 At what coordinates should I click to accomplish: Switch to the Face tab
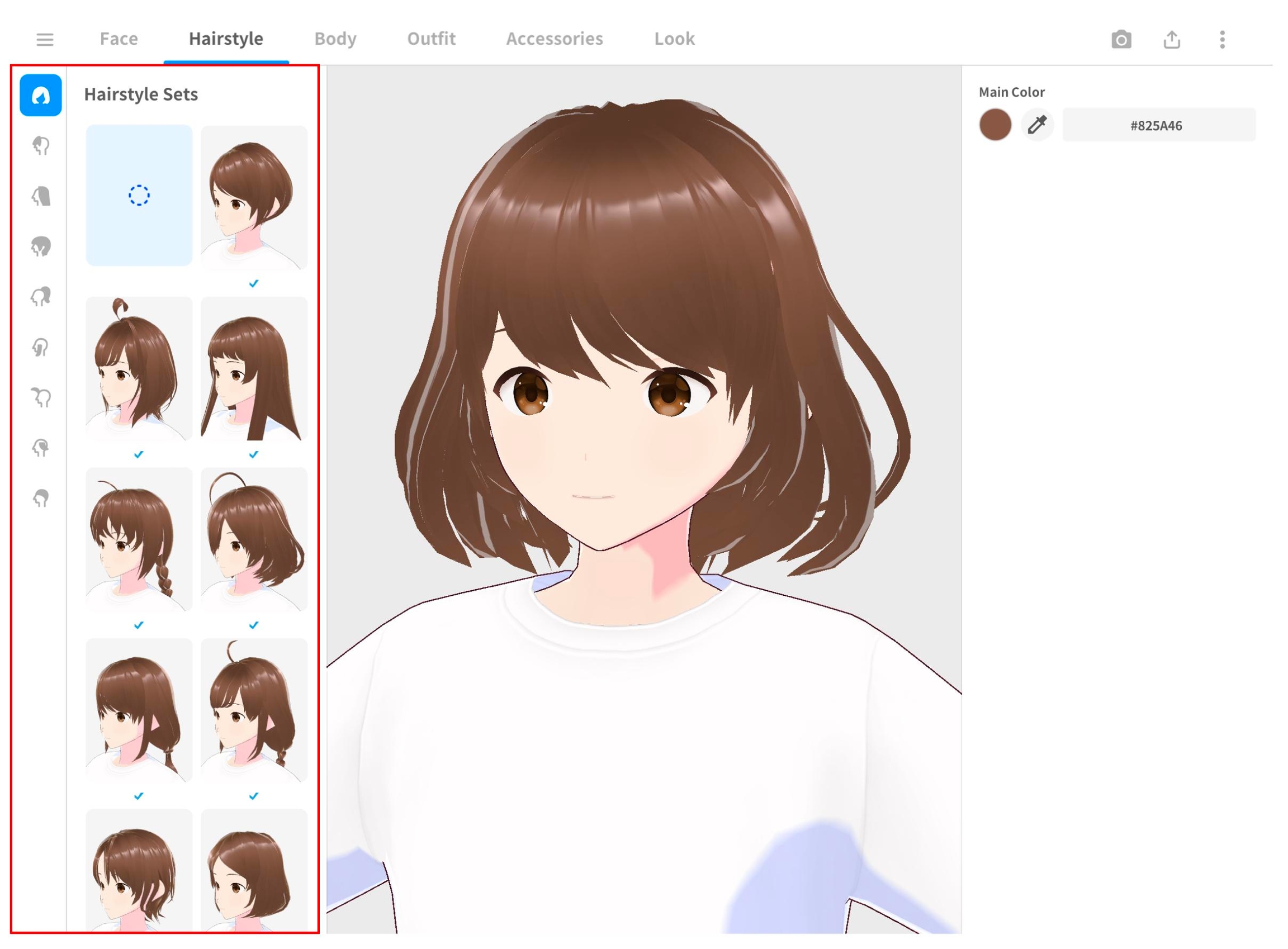coord(119,39)
